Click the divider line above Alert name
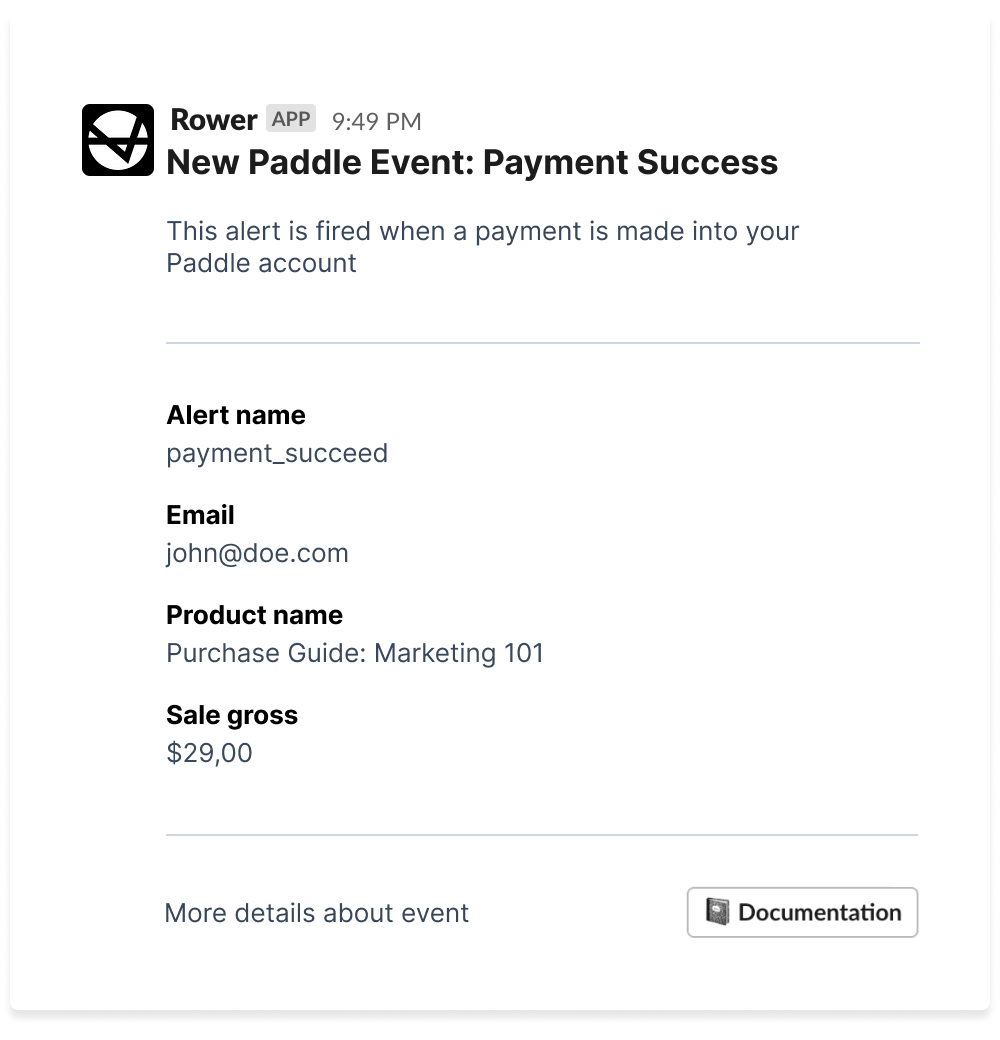1000x1040 pixels. click(x=542, y=343)
